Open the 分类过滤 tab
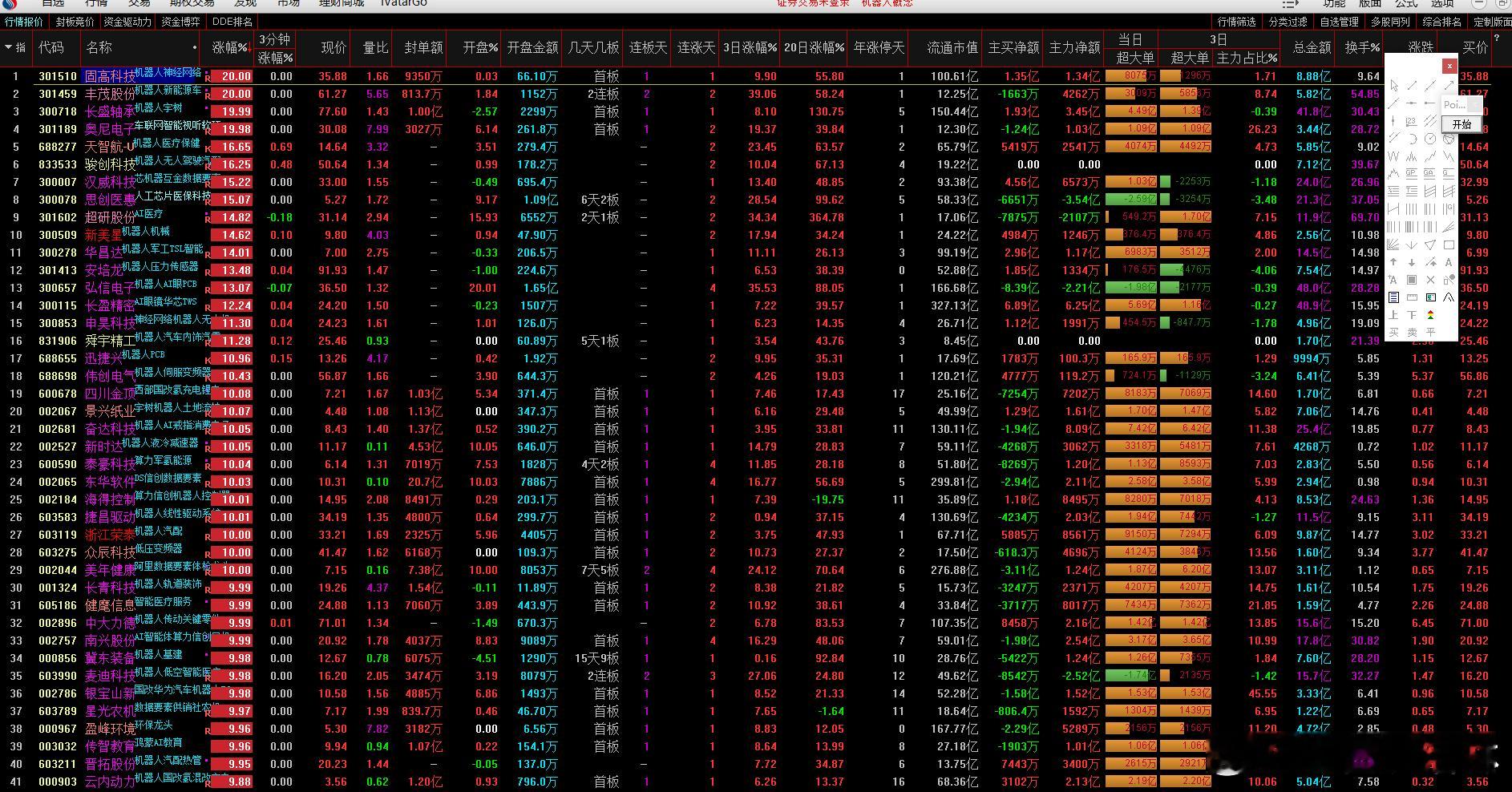 (x=1288, y=22)
